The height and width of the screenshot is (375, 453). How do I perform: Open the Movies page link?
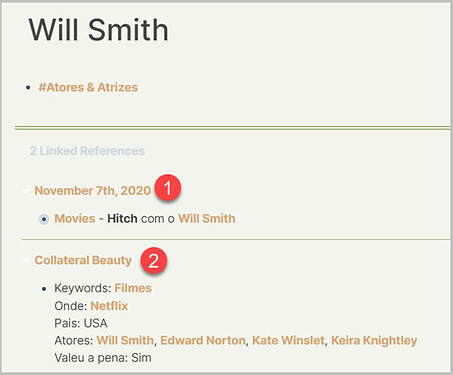coord(75,219)
